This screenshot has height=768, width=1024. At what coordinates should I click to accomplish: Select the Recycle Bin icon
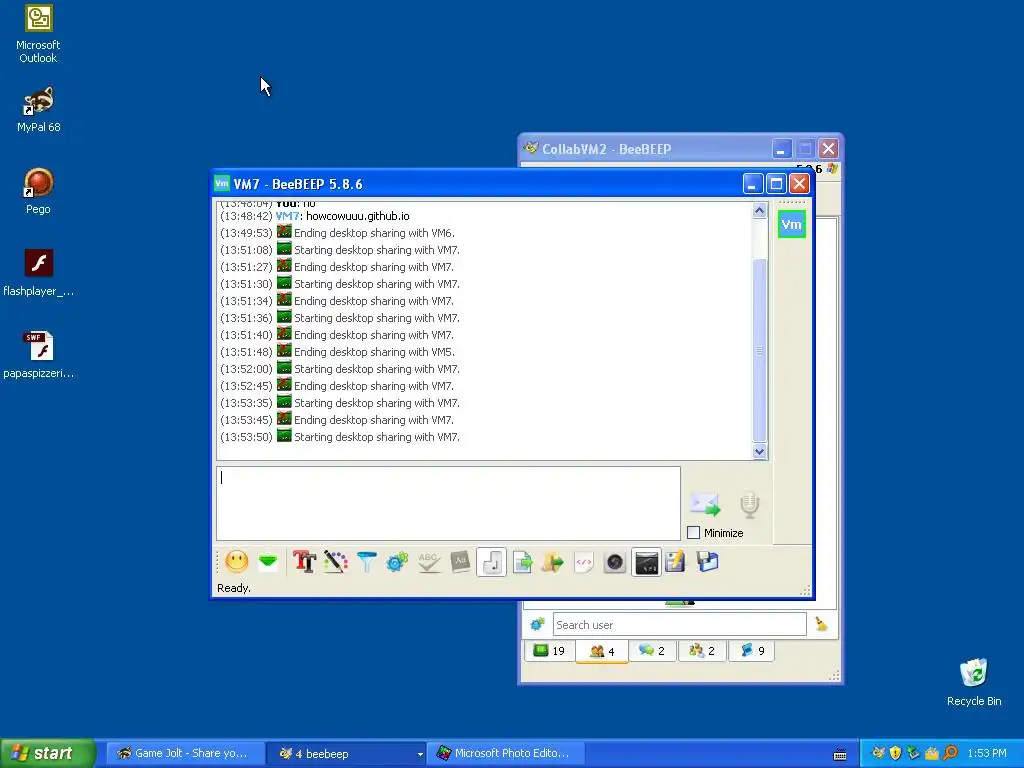(x=974, y=682)
